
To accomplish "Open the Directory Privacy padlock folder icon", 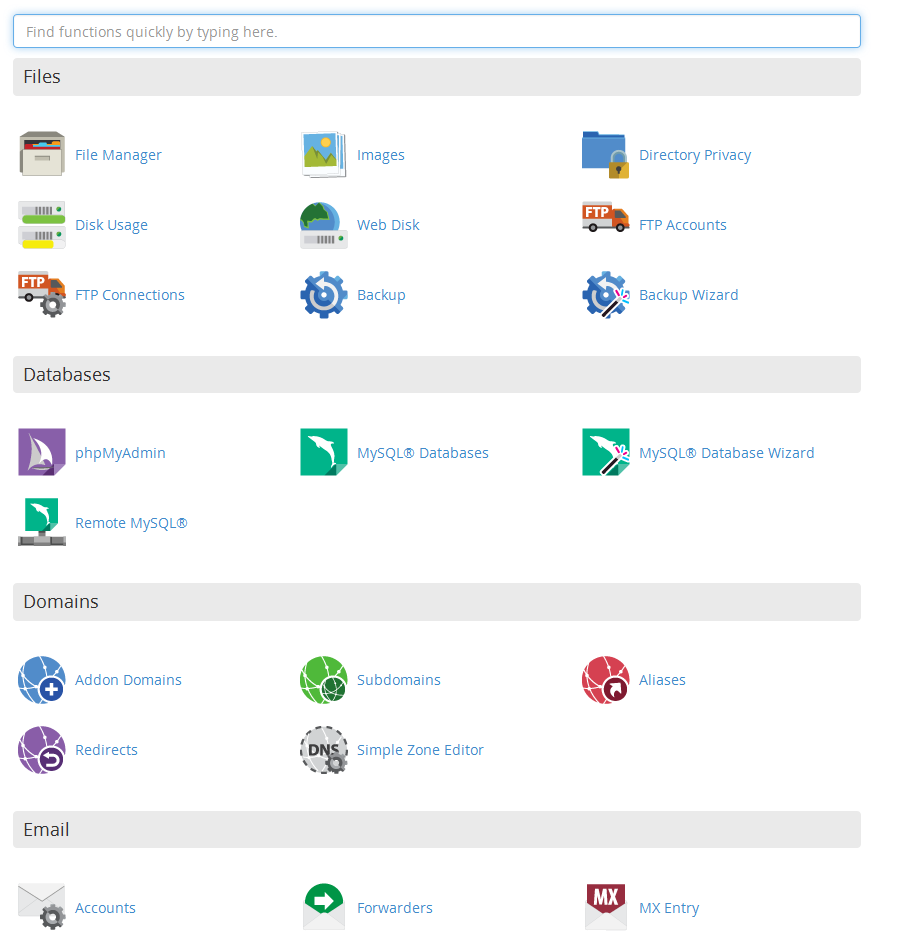I will 606,155.
